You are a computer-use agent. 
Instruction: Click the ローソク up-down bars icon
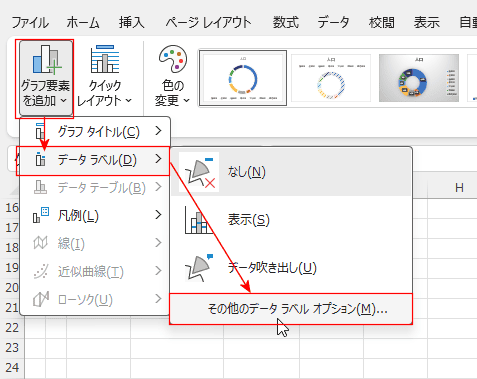[x=41, y=299]
